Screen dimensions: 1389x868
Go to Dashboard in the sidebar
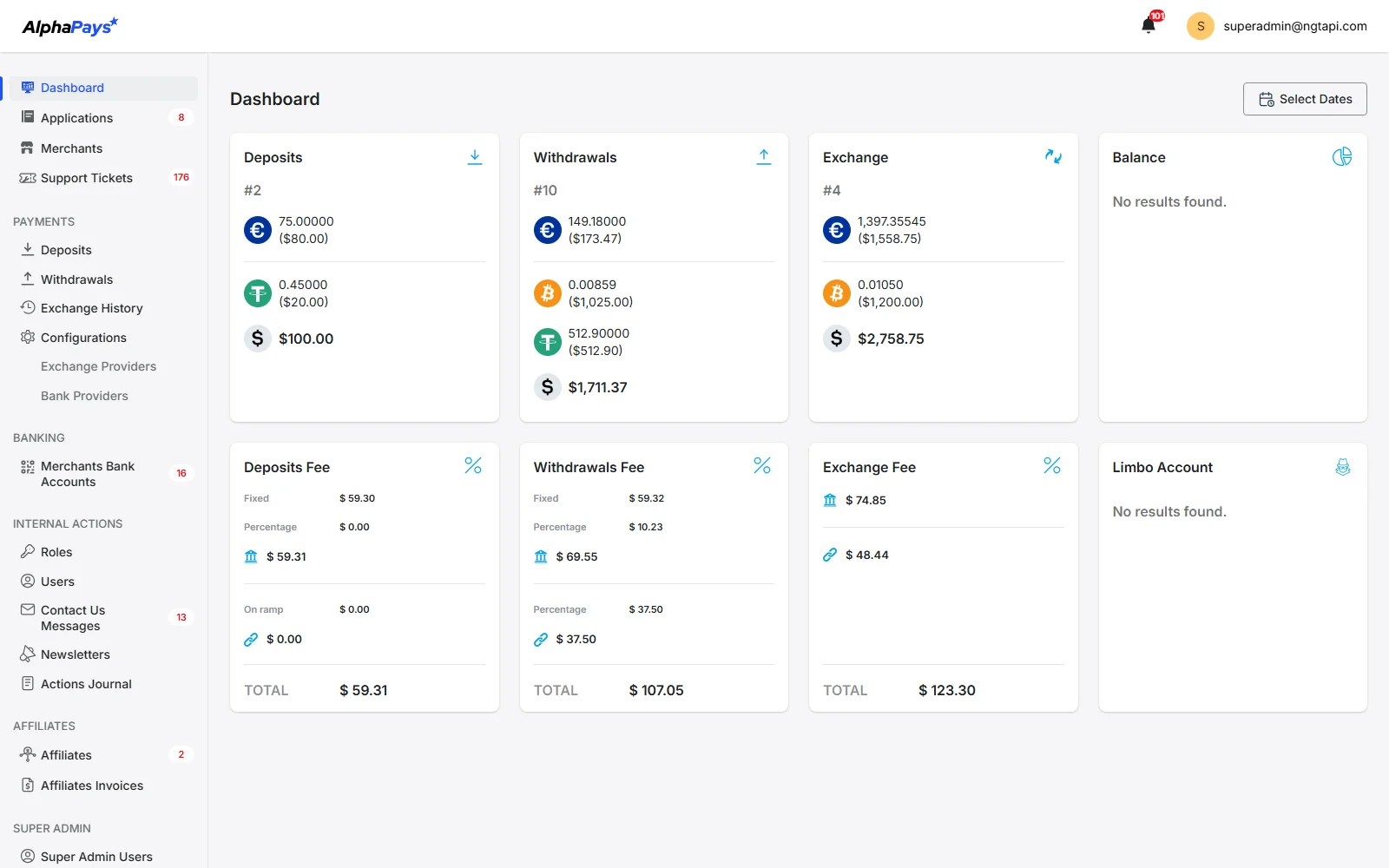(104, 88)
